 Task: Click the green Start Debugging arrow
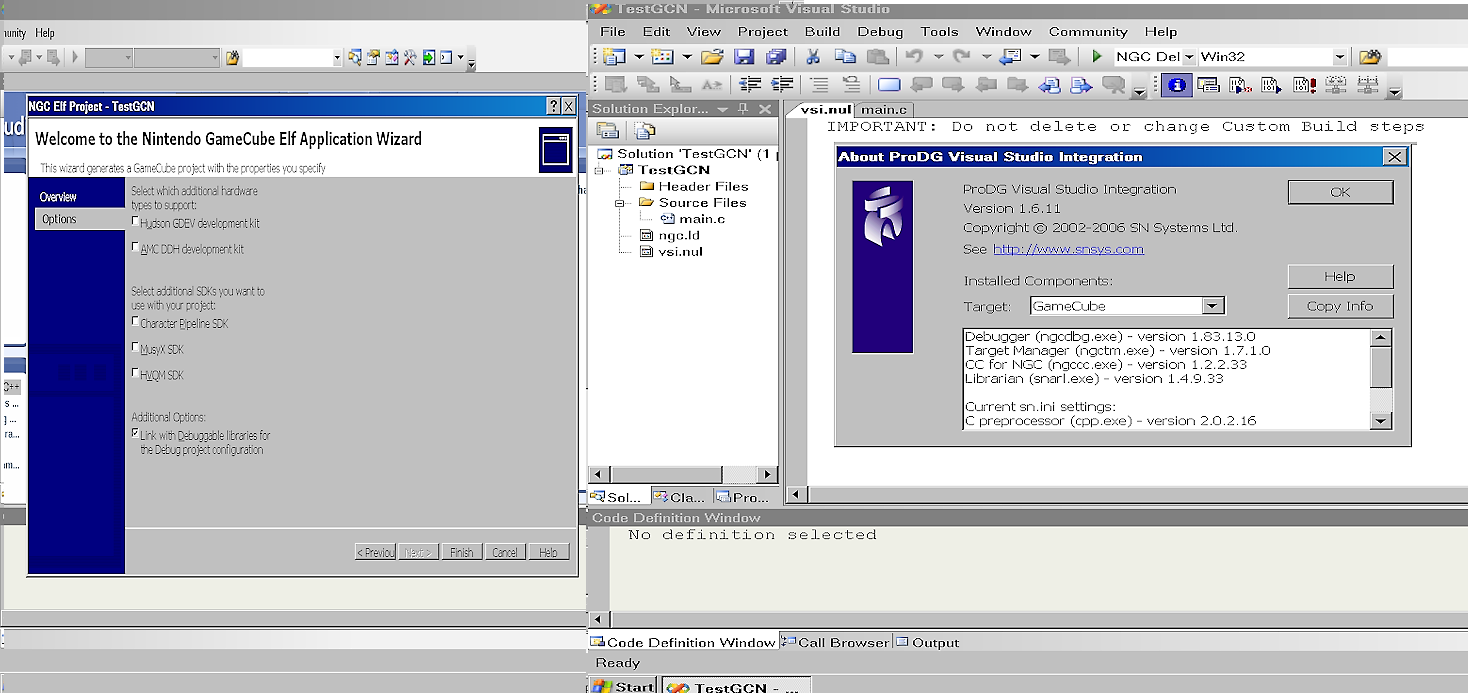1097,57
